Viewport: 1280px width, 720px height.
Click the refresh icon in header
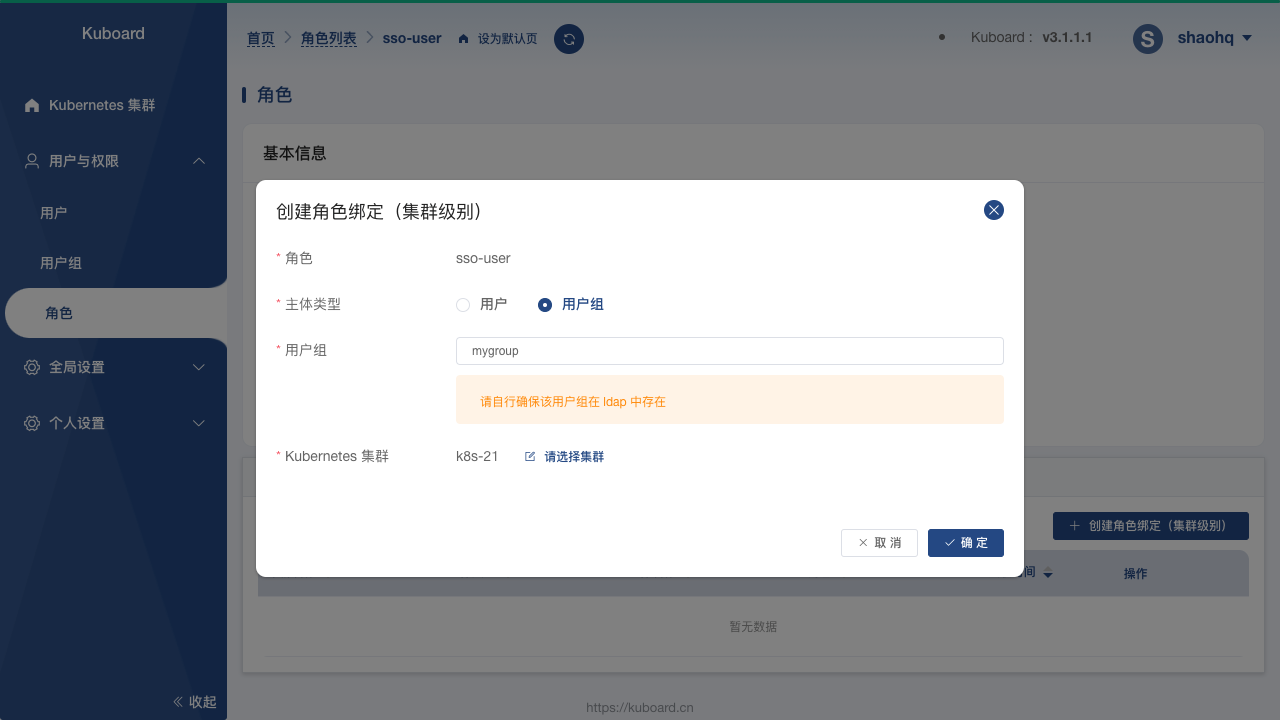coord(569,39)
